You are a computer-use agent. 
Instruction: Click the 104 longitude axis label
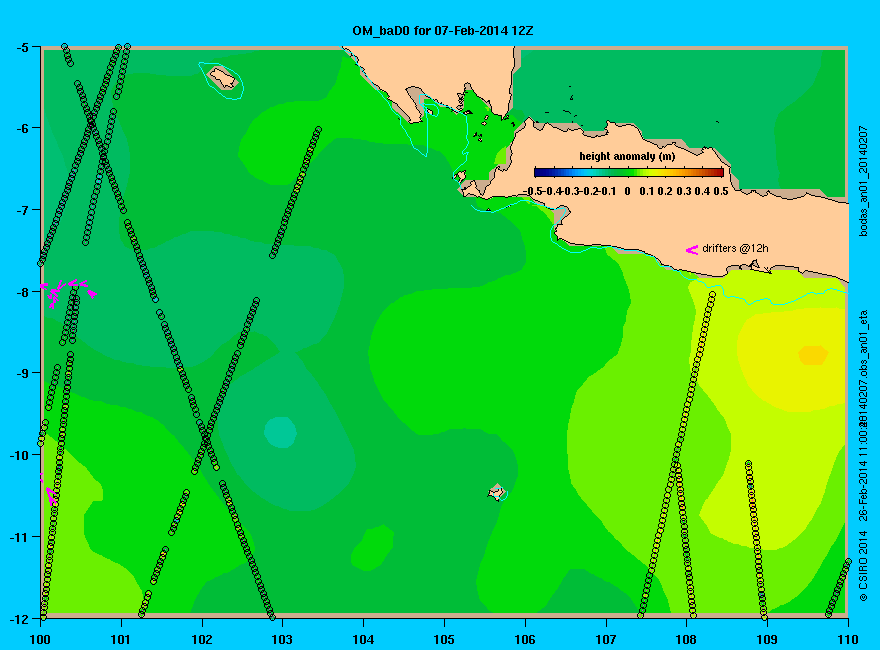[x=364, y=639]
